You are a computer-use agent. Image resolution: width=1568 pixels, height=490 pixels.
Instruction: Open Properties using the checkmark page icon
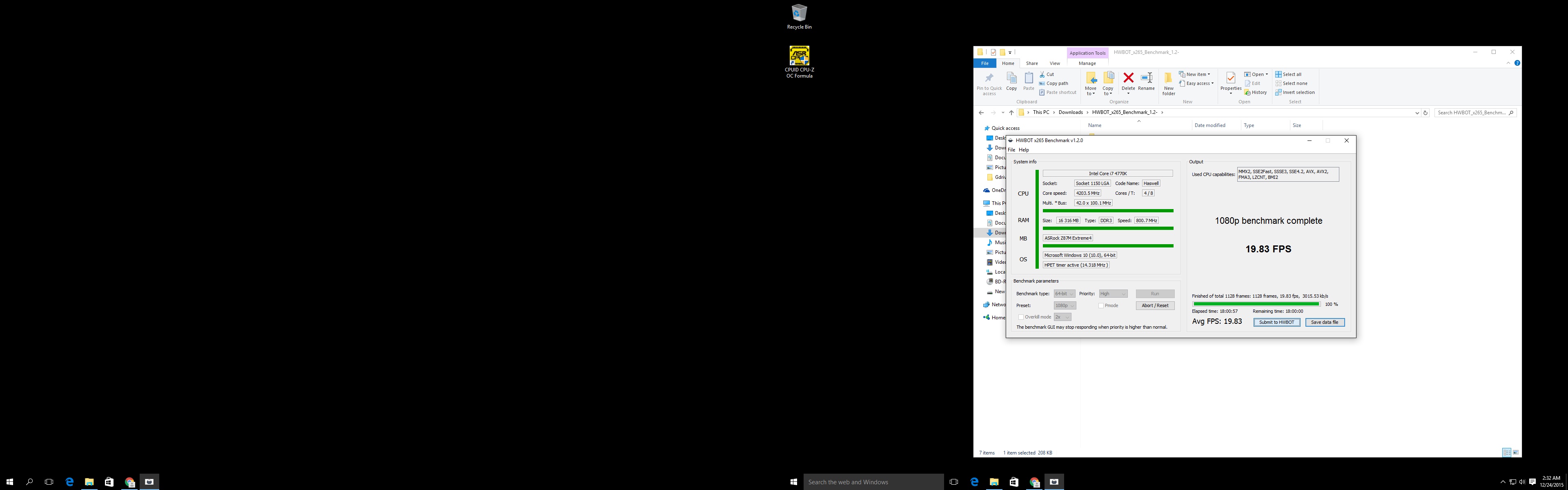coord(1231,78)
